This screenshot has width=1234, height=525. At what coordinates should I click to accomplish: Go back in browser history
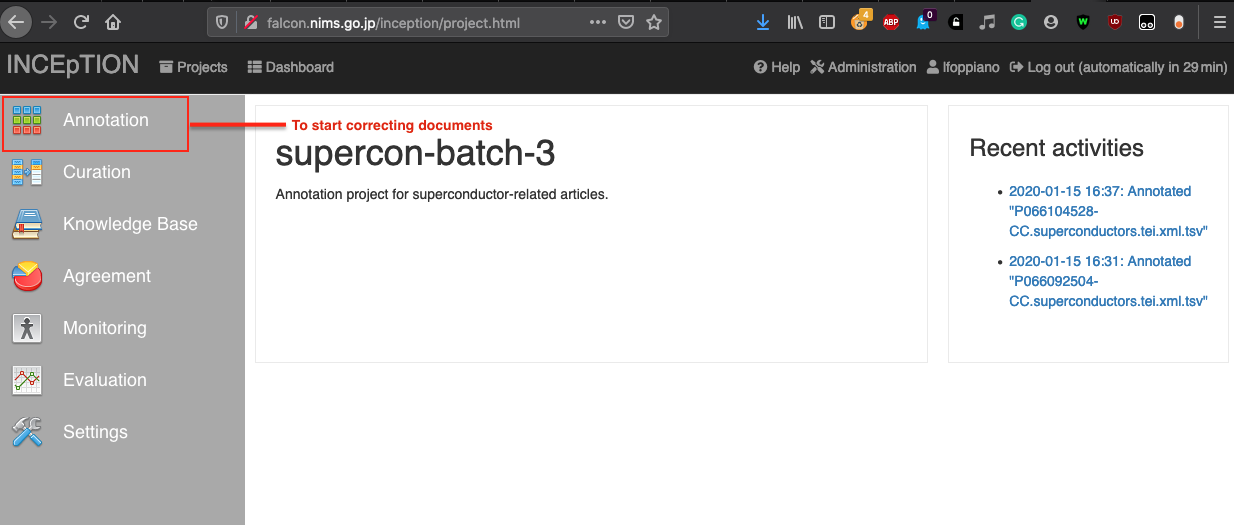click(x=17, y=21)
